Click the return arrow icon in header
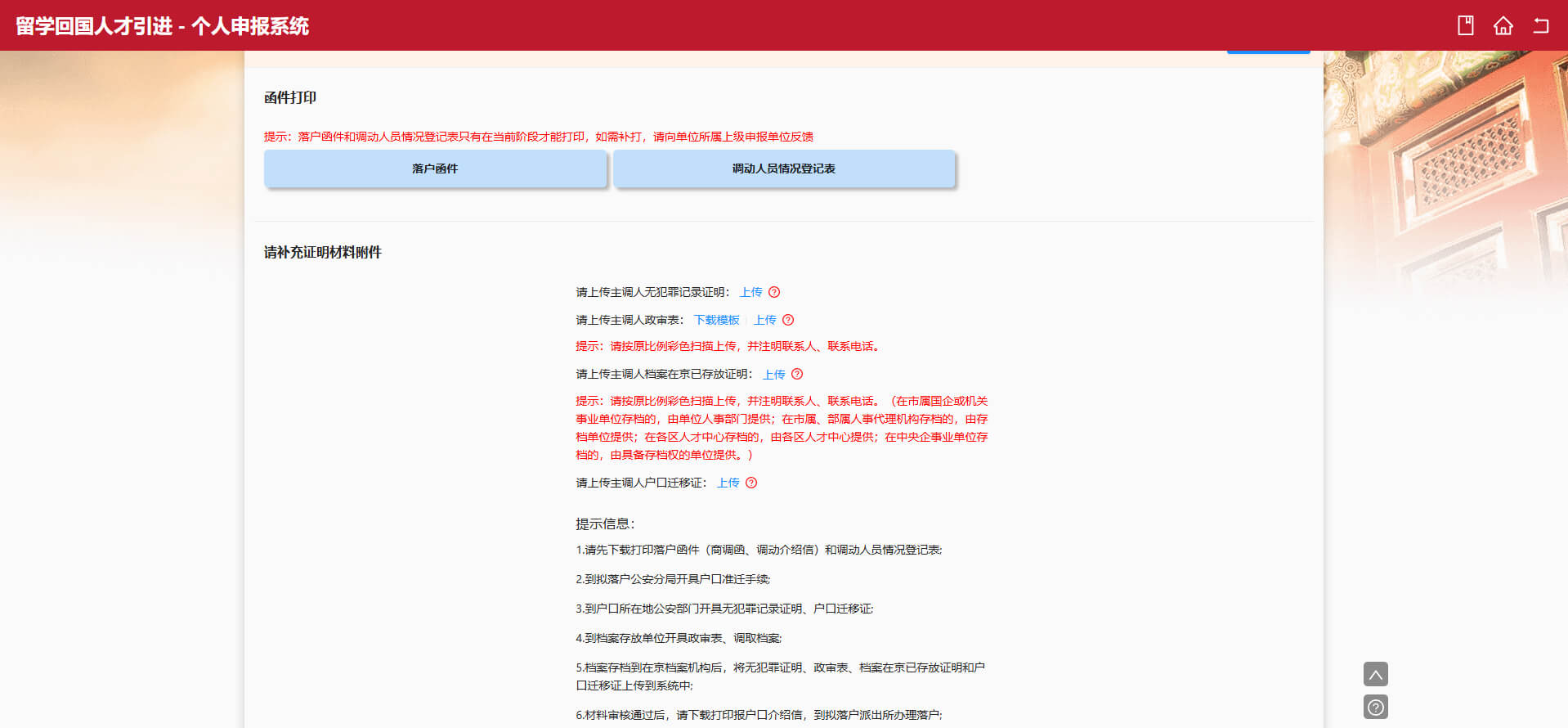This screenshot has width=1568, height=728. tap(1540, 25)
